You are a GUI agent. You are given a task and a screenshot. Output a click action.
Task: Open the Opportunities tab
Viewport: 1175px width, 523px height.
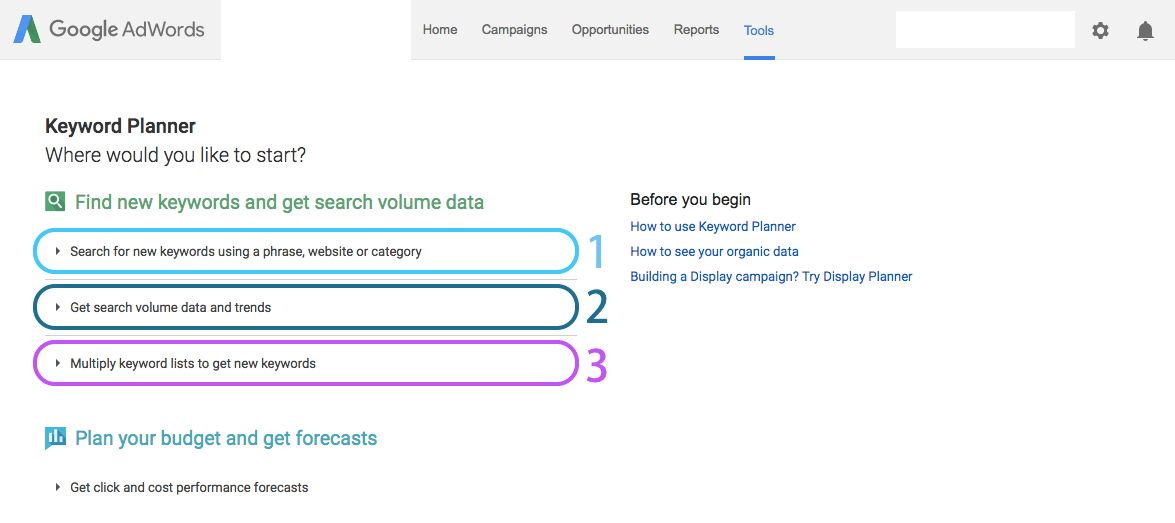coord(610,30)
